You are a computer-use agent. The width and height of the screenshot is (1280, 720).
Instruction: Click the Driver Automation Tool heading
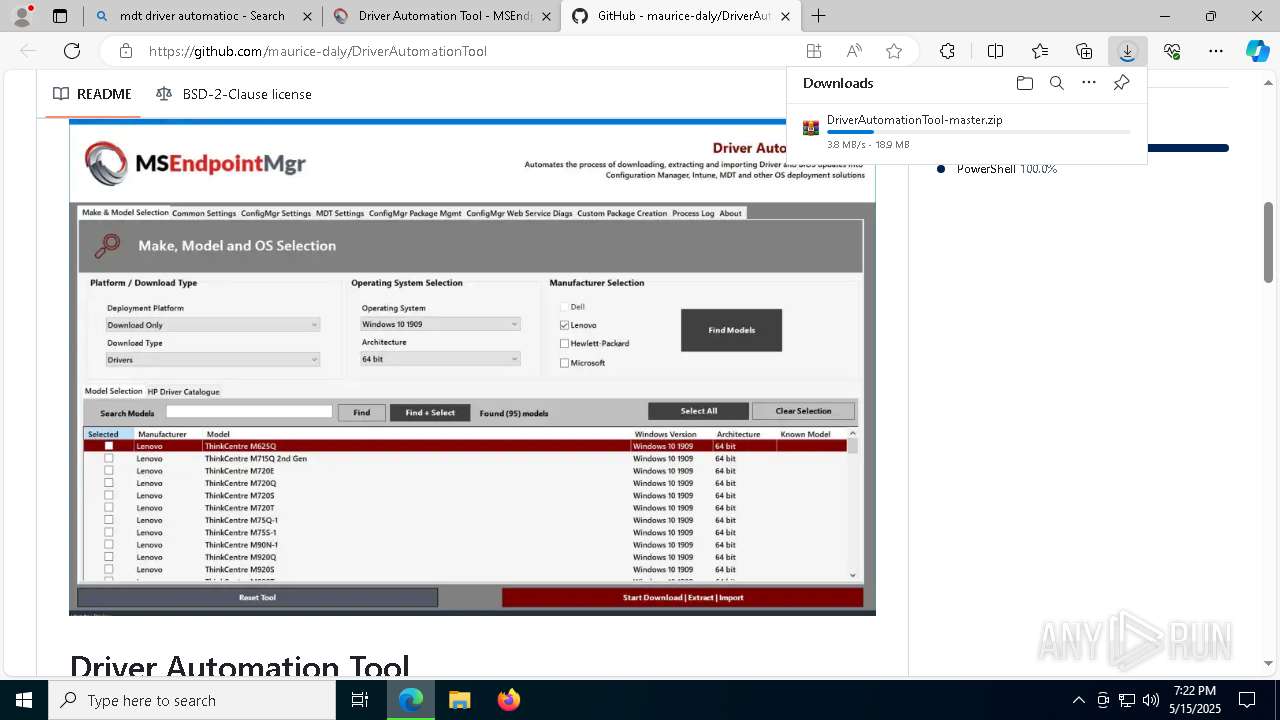(x=240, y=667)
